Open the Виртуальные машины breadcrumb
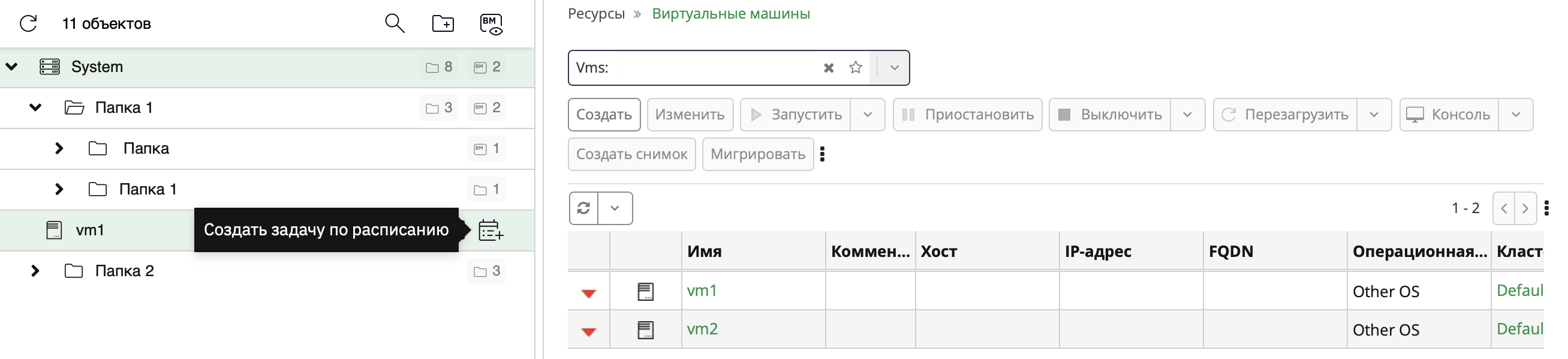The height and width of the screenshot is (359, 1568). tap(730, 13)
